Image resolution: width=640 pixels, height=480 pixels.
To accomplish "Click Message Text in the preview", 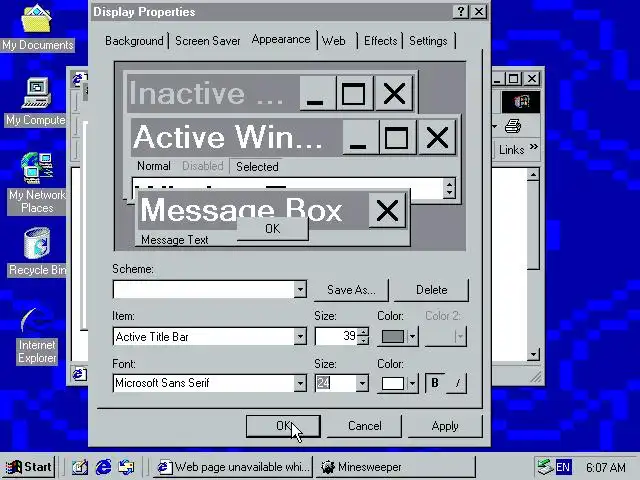I will 175,240.
